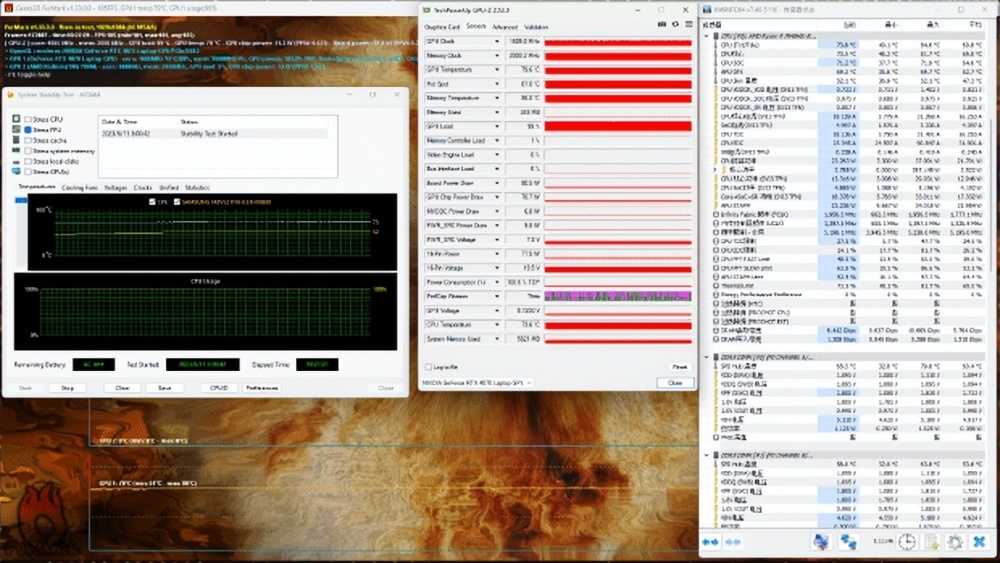Open GPU Clock sensor dropdown arrow

pyautogui.click(x=497, y=41)
